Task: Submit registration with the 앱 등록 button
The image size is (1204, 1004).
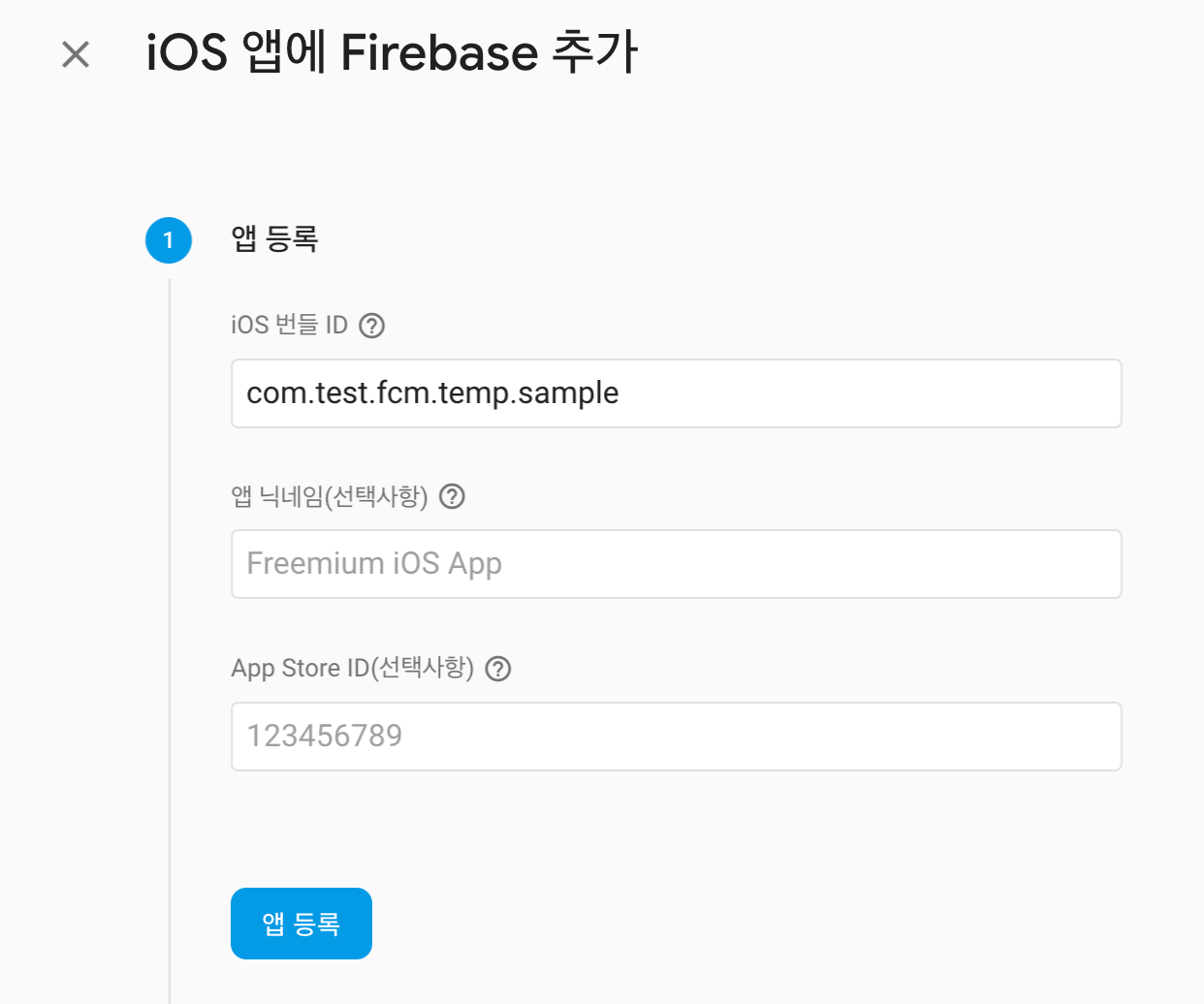Action: (301, 924)
